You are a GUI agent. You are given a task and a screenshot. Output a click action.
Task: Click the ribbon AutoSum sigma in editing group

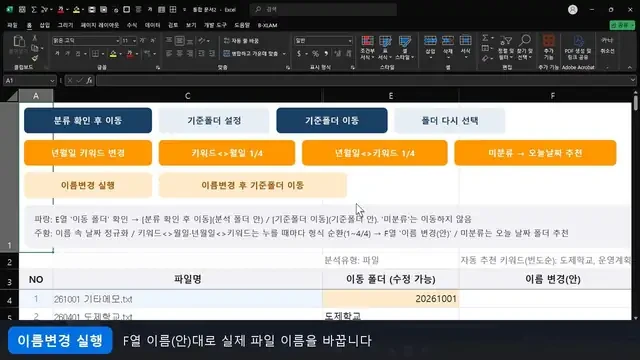click(485, 38)
